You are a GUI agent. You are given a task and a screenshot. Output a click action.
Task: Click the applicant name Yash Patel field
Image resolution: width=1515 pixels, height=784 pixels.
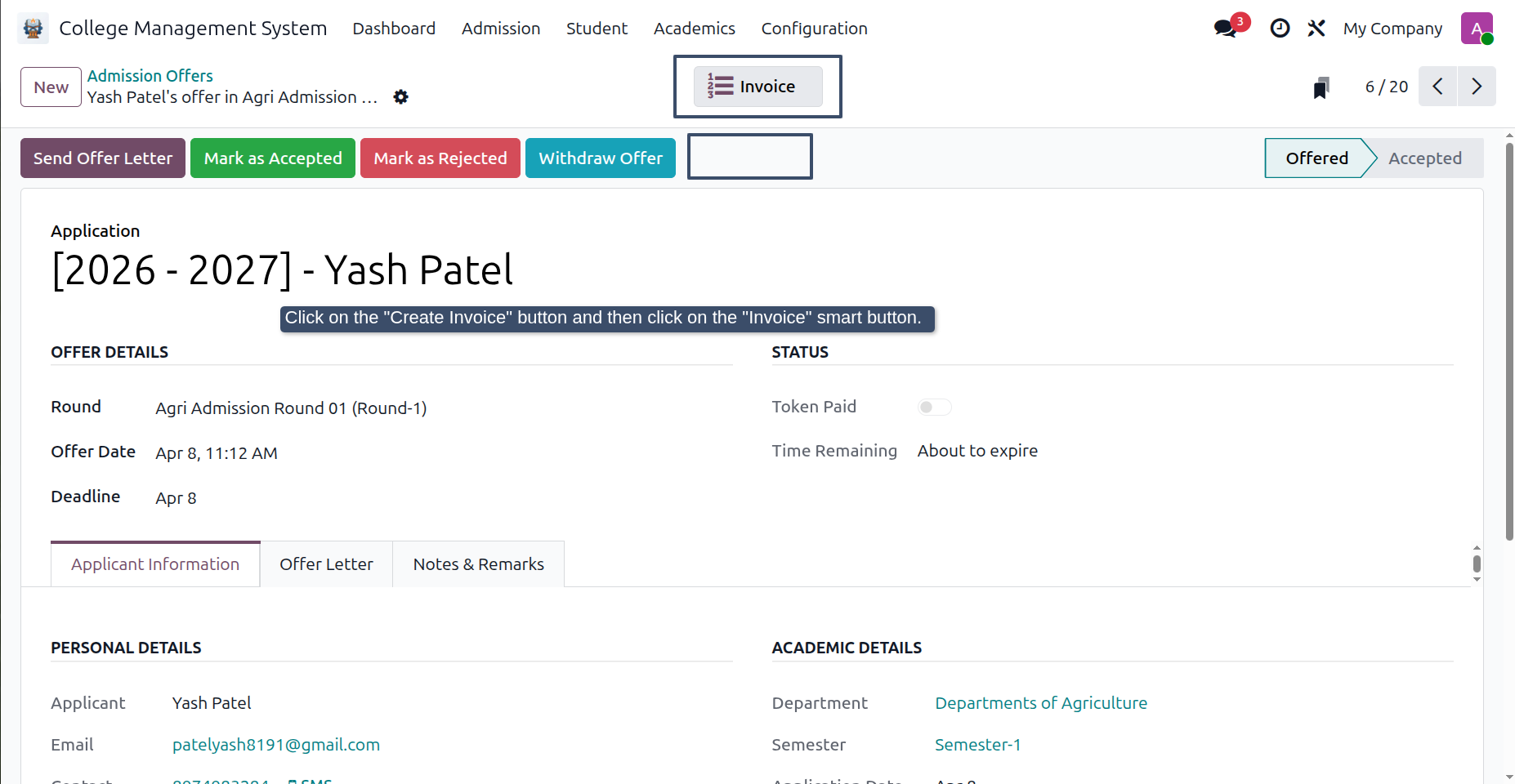pos(212,703)
